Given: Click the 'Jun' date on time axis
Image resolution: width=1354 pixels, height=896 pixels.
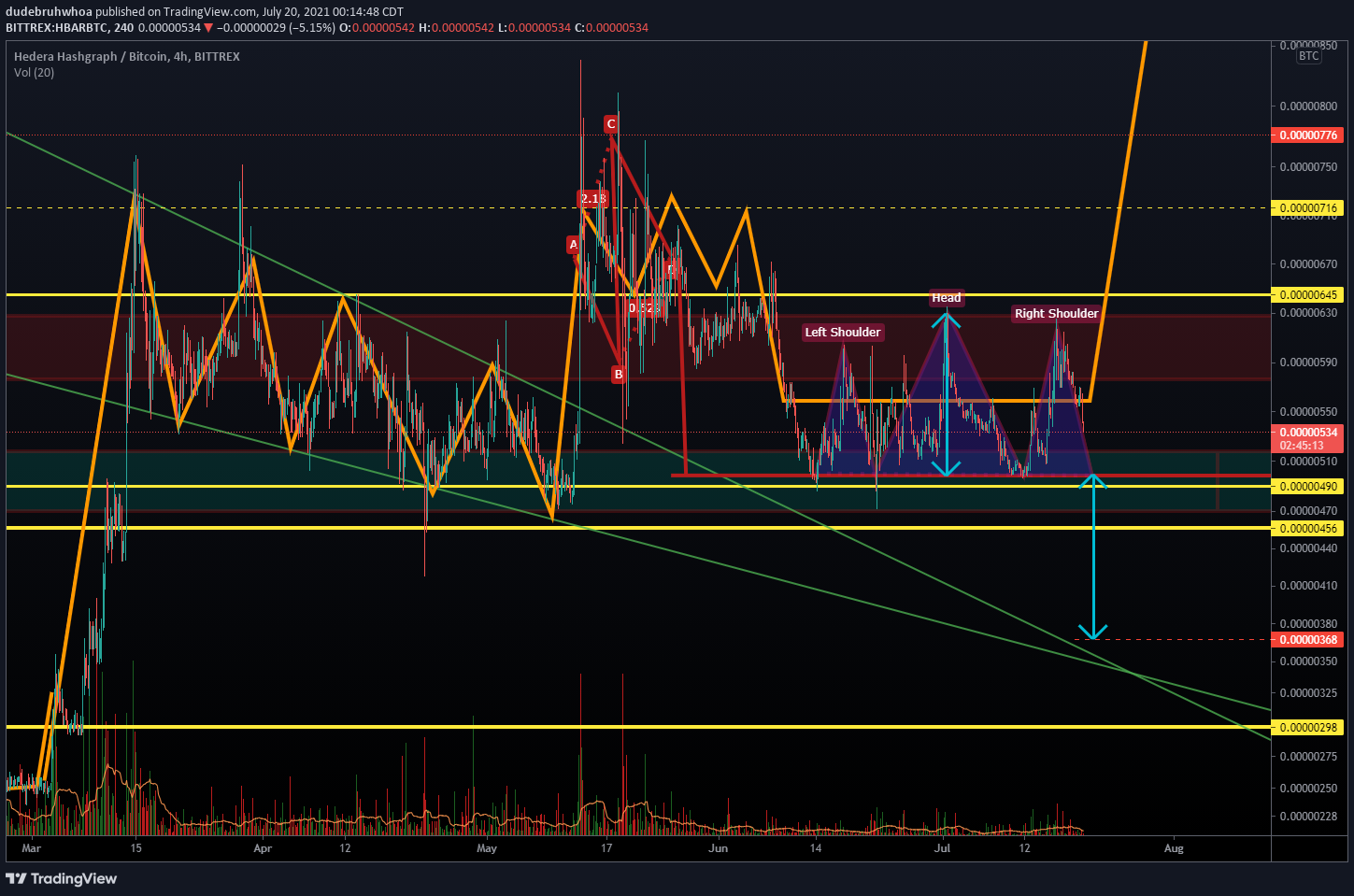Looking at the screenshot, I should tap(718, 848).
